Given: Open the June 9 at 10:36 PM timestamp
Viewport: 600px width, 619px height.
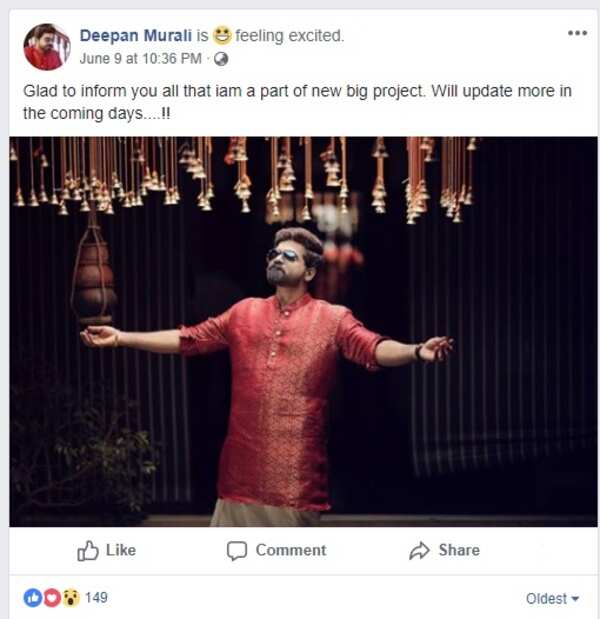Looking at the screenshot, I should click(154, 58).
